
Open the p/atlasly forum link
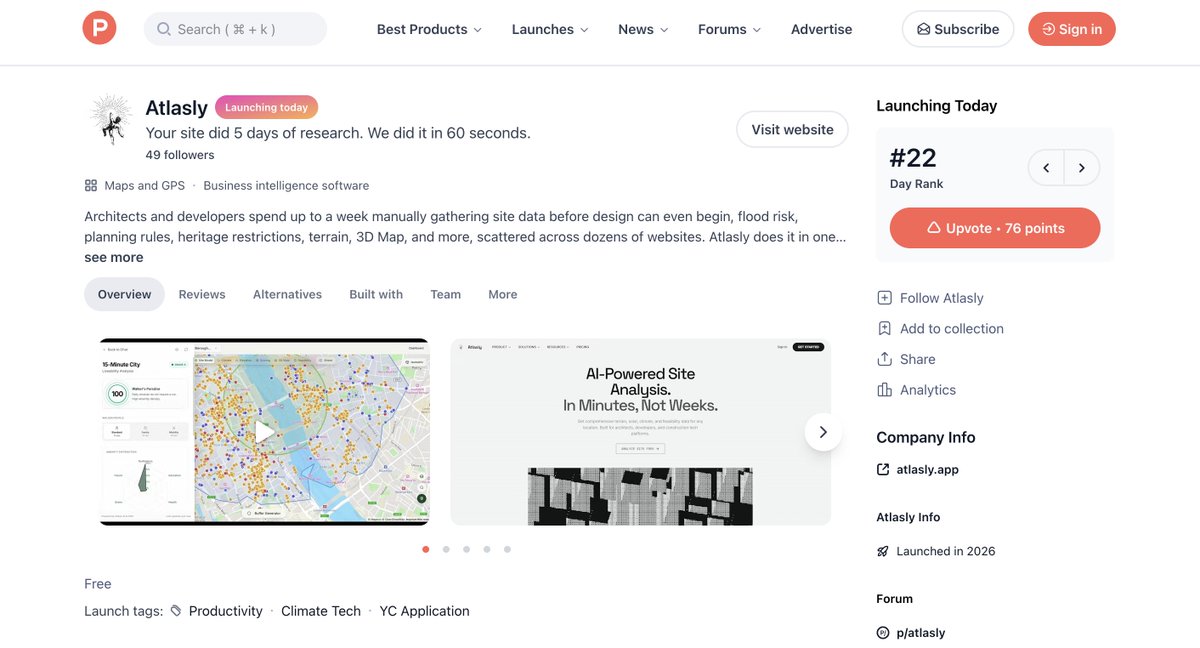911,633
